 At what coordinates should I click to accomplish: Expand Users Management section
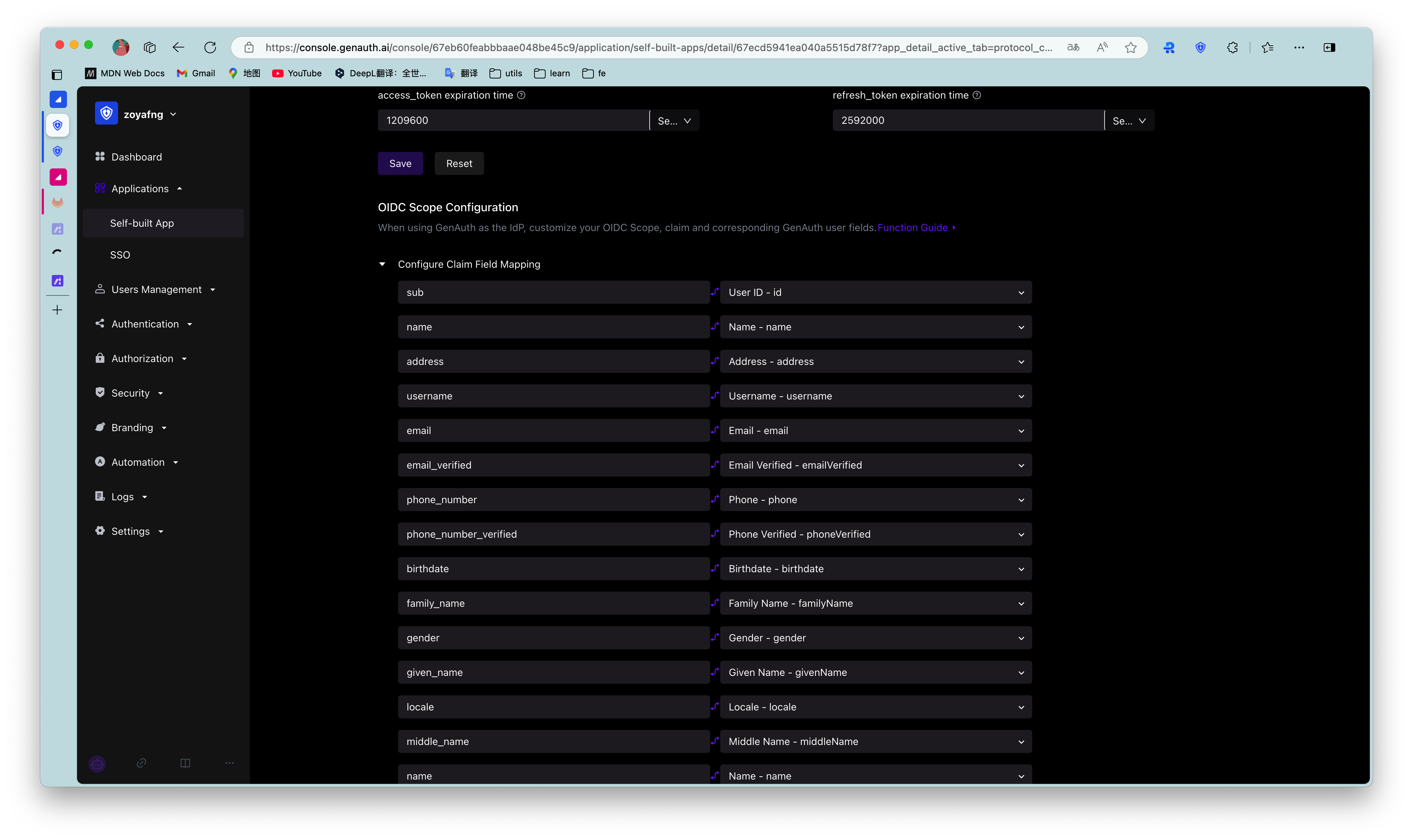(155, 289)
